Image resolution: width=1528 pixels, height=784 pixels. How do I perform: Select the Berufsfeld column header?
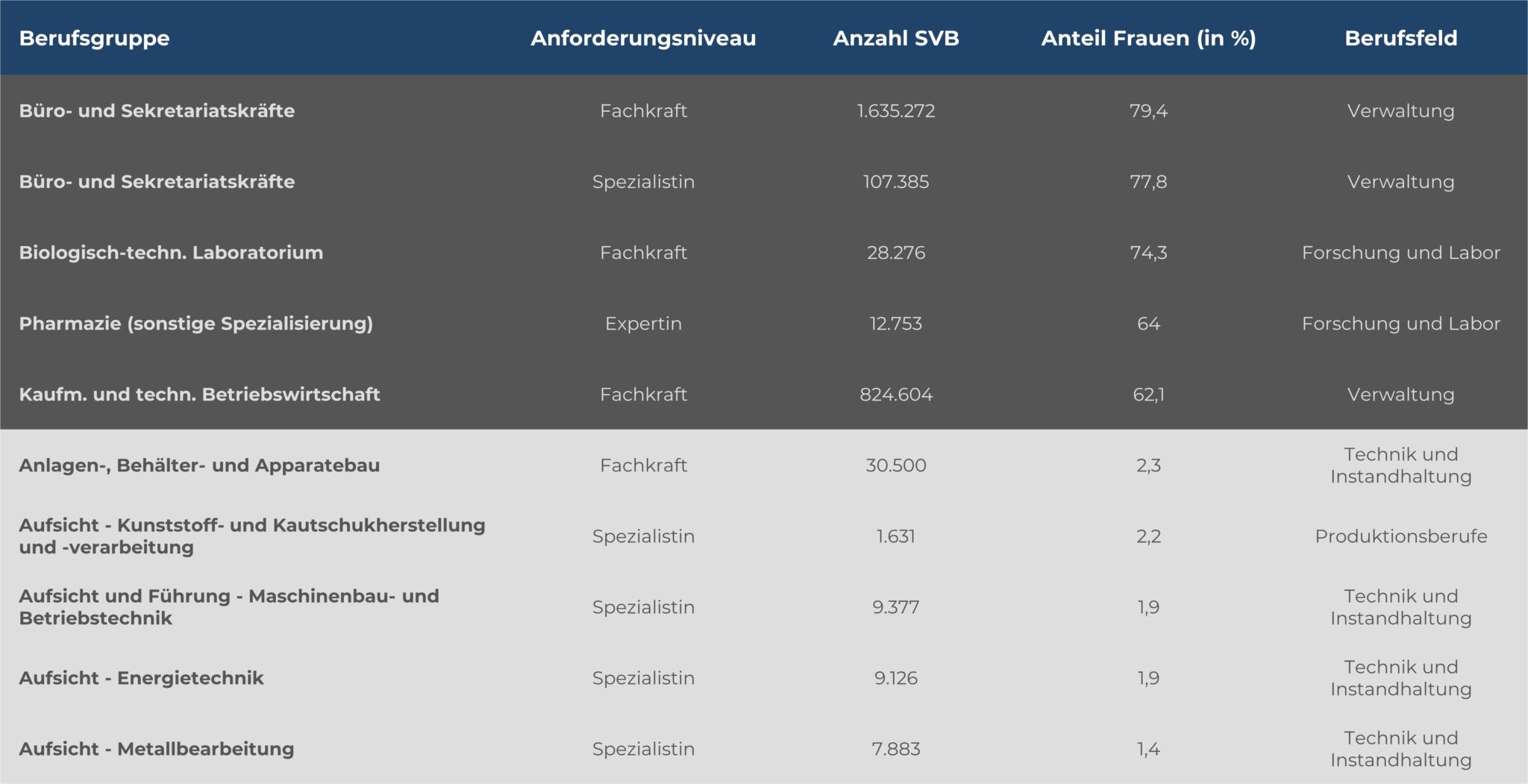pyautogui.click(x=1400, y=38)
